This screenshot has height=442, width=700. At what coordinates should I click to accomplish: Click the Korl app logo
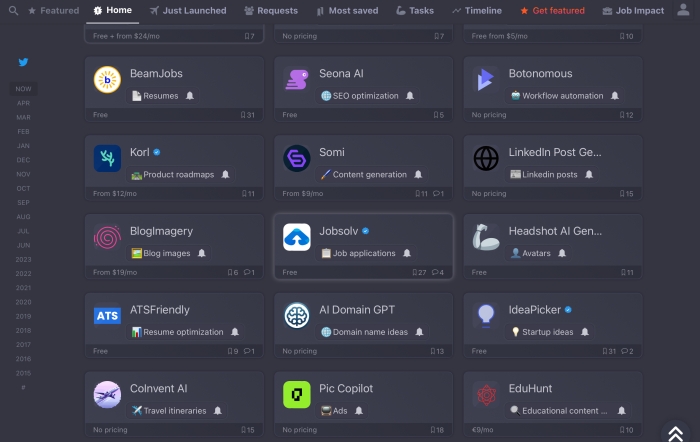[x=107, y=158]
